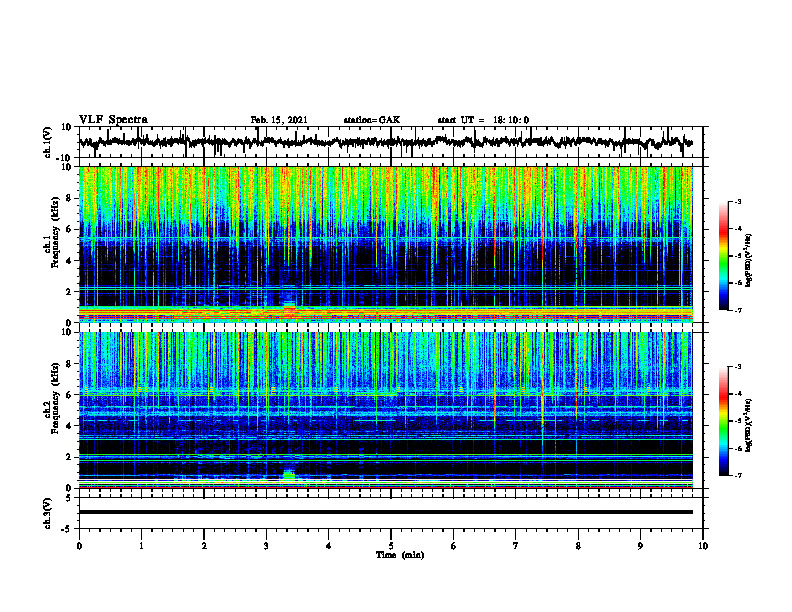Click the "10" tick on the Time axis
Viewport: 792px width, 612px height.
coord(703,546)
